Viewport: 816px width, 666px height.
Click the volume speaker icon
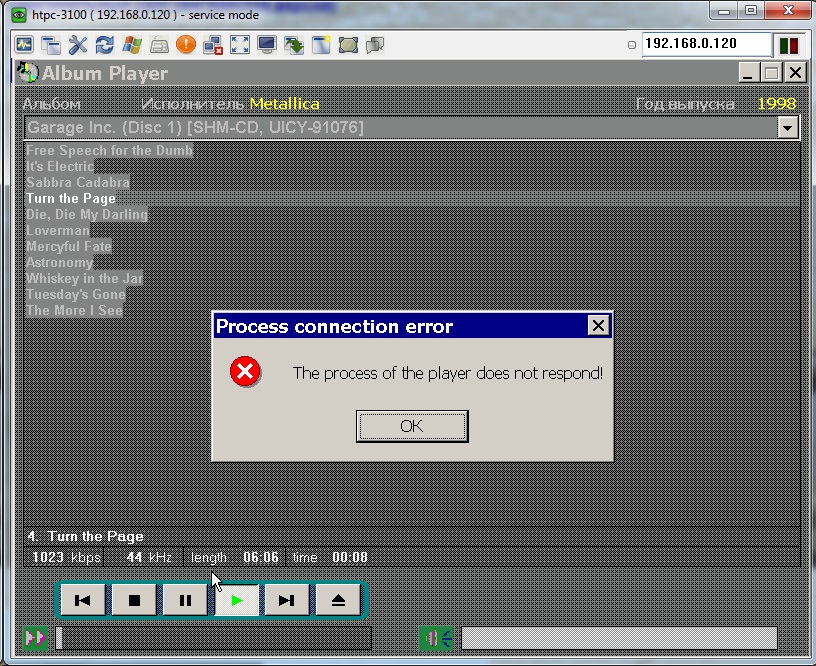(436, 637)
